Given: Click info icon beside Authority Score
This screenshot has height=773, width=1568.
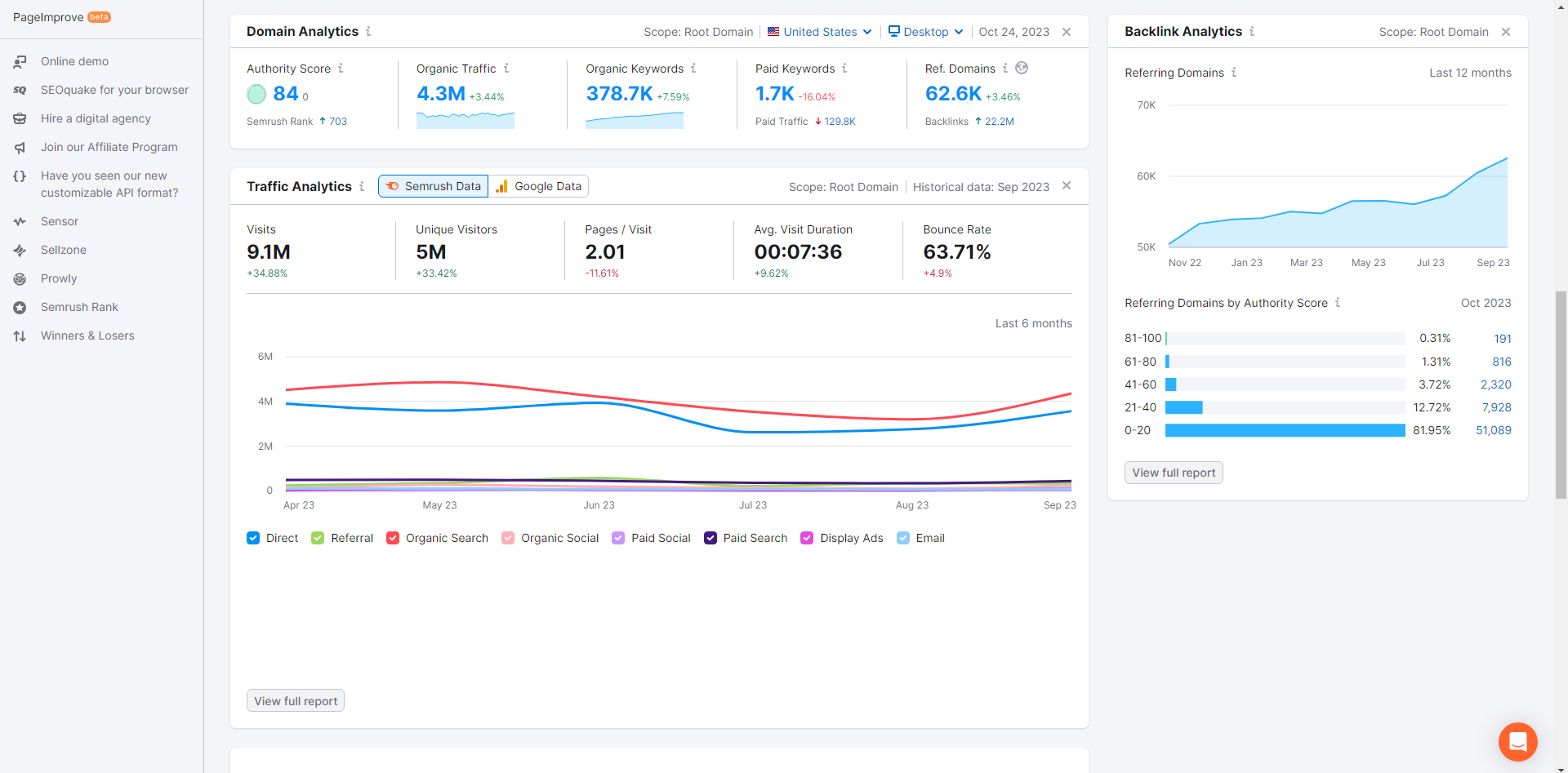Looking at the screenshot, I should [x=341, y=69].
